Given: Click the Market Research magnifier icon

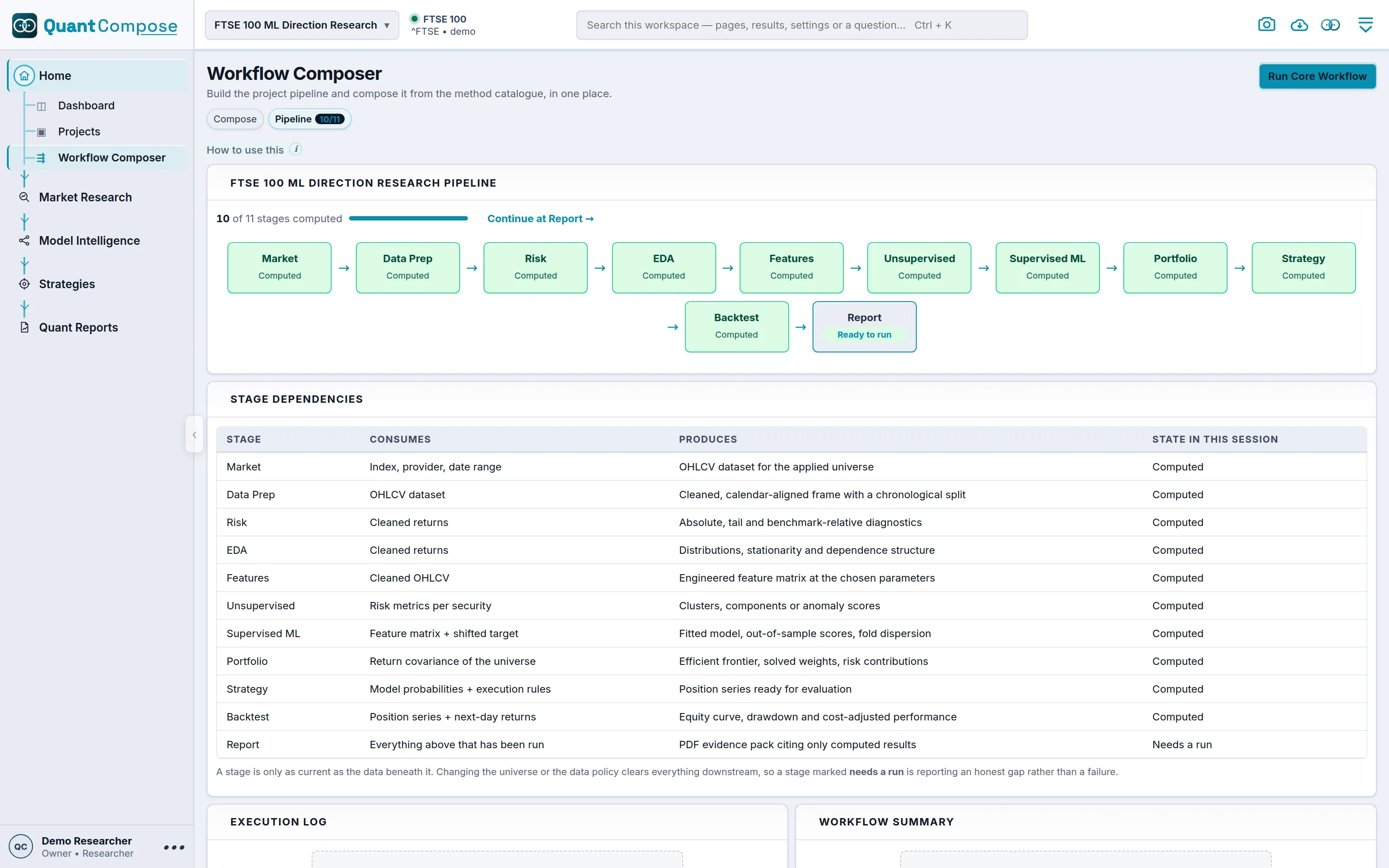Looking at the screenshot, I should (24, 197).
